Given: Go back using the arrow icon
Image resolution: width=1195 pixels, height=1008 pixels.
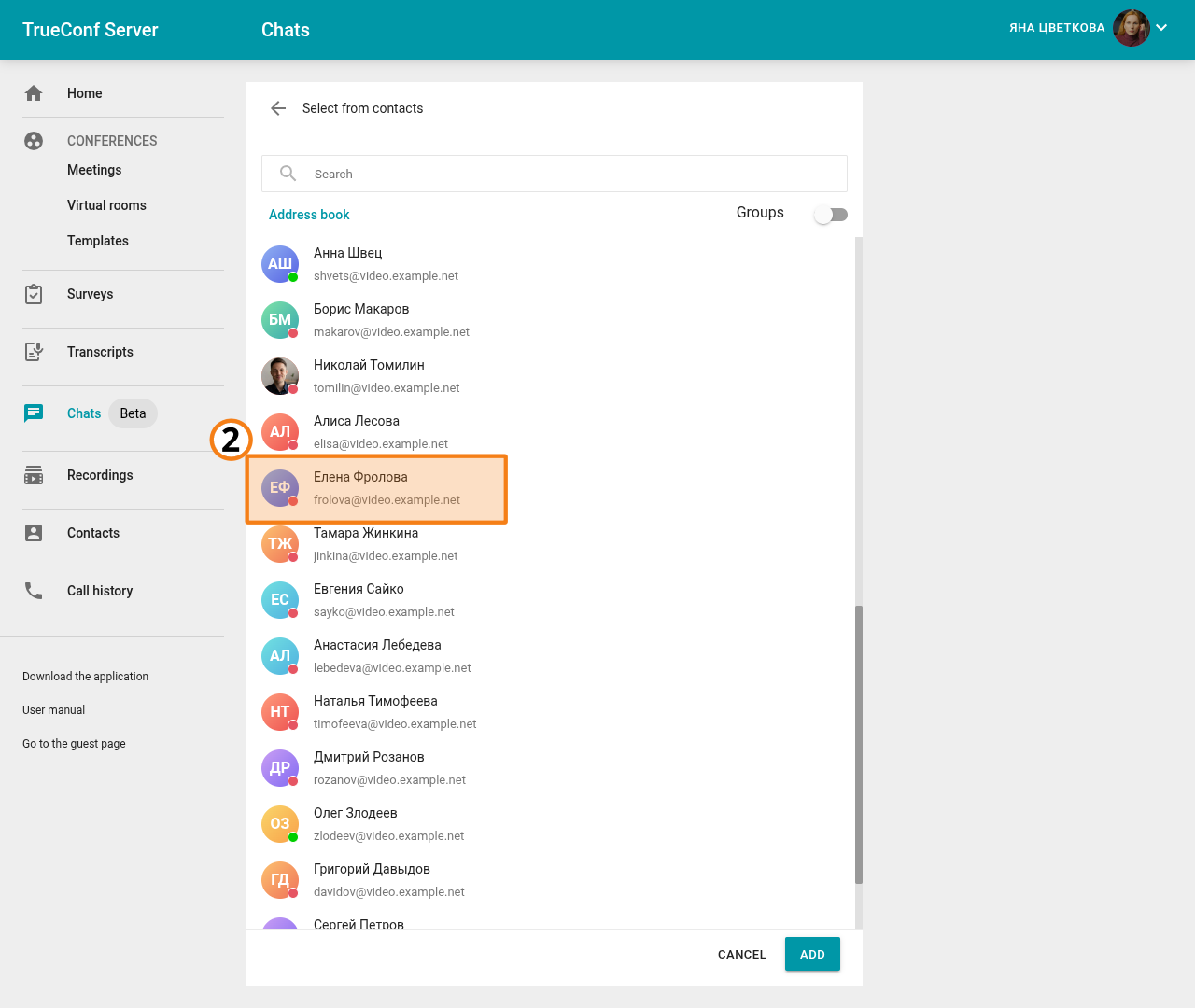Looking at the screenshot, I should coord(278,108).
